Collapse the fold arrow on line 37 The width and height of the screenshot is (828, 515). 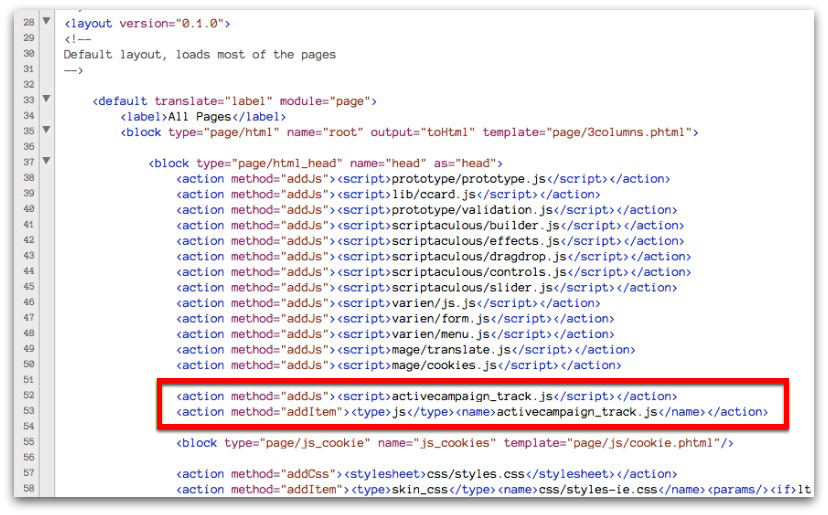click(46, 161)
